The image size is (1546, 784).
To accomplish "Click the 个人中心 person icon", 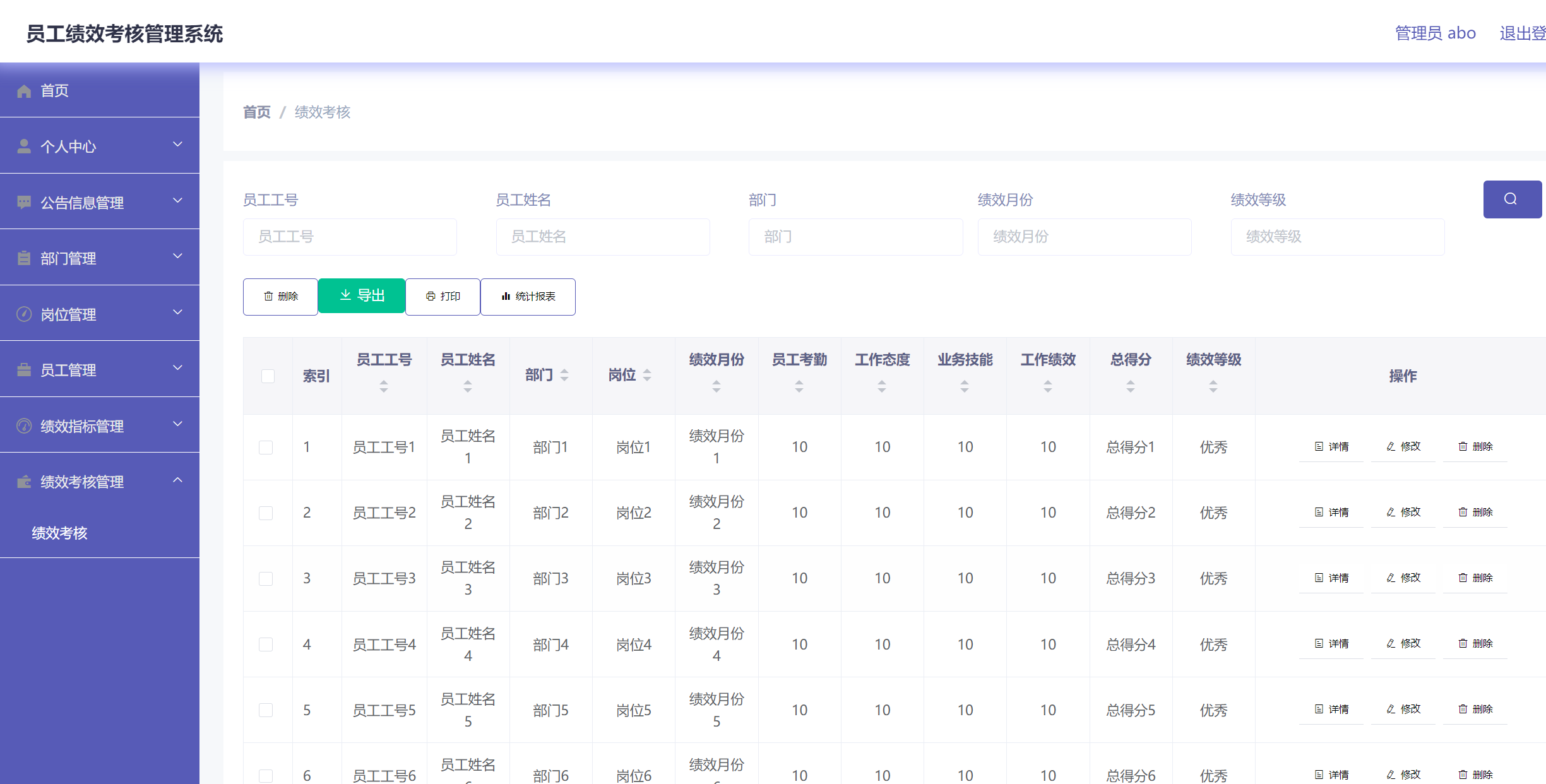I will pos(24,146).
